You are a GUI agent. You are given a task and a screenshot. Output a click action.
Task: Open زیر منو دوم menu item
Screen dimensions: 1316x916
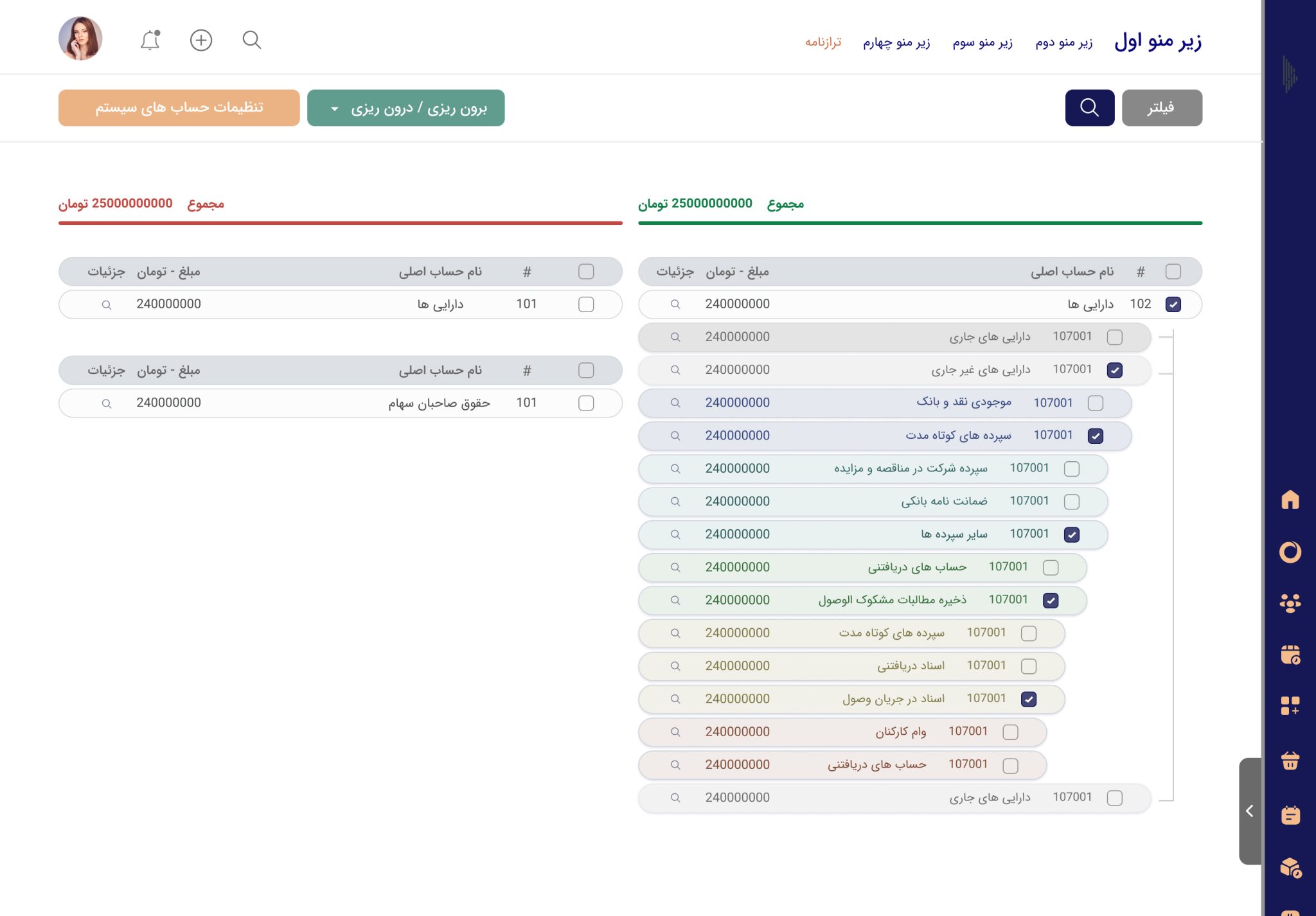coord(1063,42)
